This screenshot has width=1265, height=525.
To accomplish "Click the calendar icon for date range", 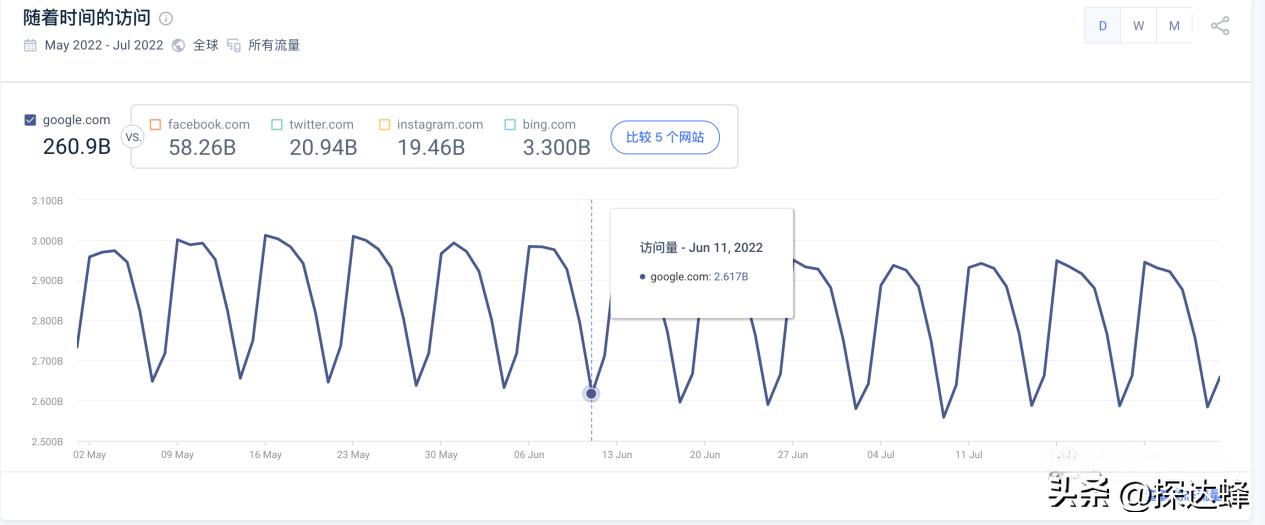I will (30, 45).
